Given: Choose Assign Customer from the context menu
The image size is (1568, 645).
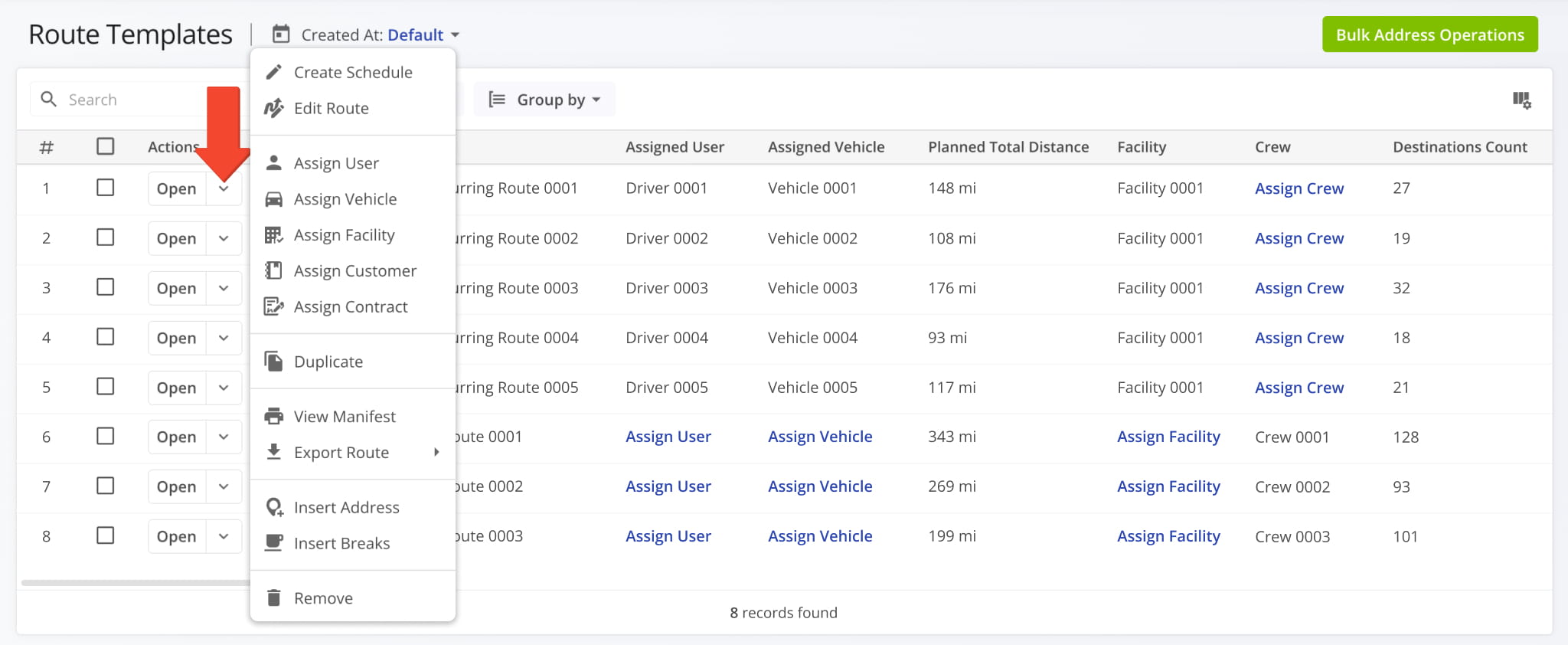Looking at the screenshot, I should (x=353, y=270).
